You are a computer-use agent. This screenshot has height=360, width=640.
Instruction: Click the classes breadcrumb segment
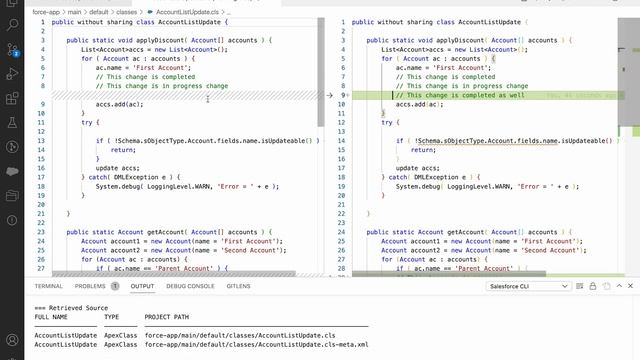127,12
